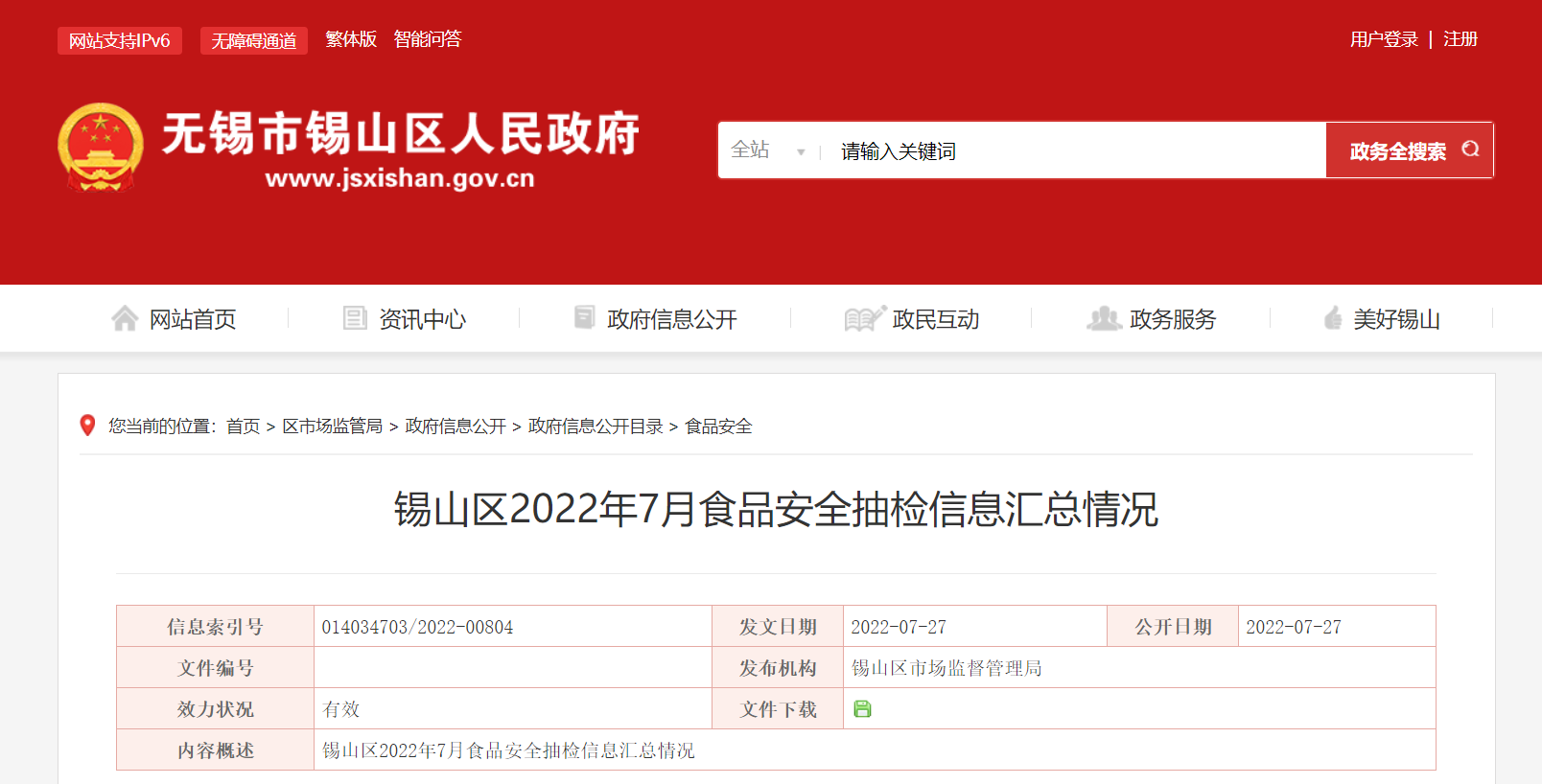The height and width of the screenshot is (784, 1542).
Task: Go to 区市场监管局 in breadcrumb
Action: (332, 427)
